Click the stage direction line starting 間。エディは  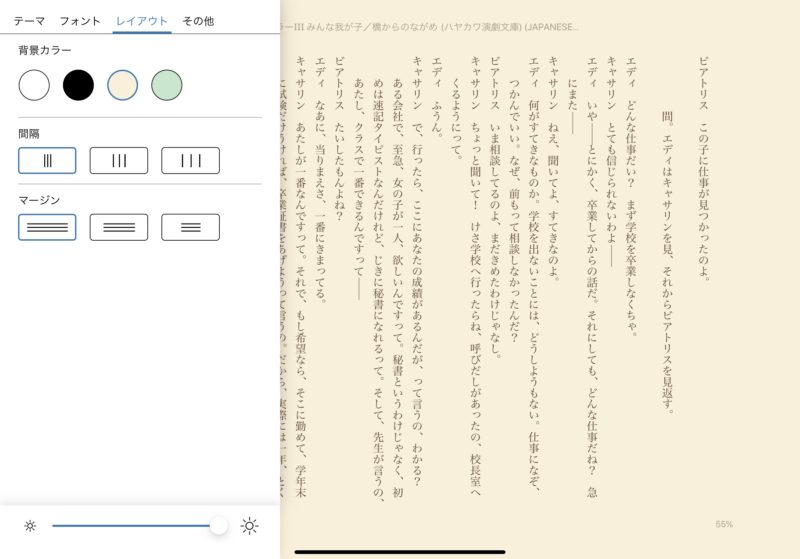click(667, 263)
